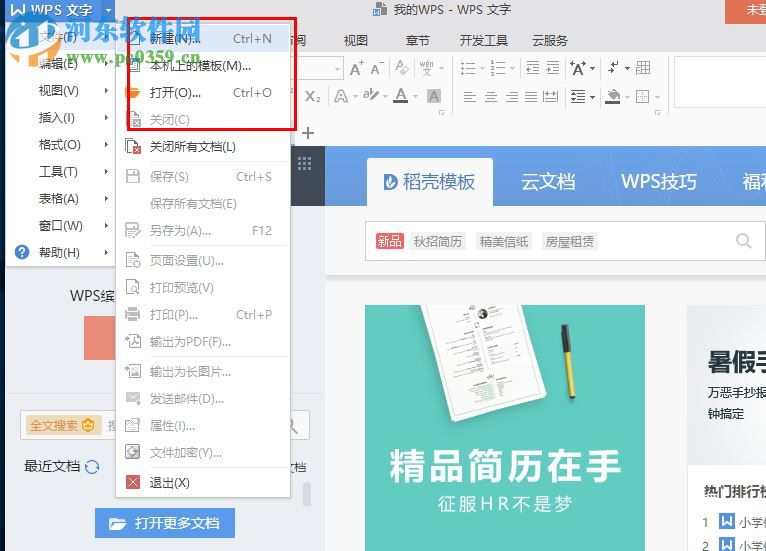Click the 打开更多文档 button

click(x=165, y=523)
